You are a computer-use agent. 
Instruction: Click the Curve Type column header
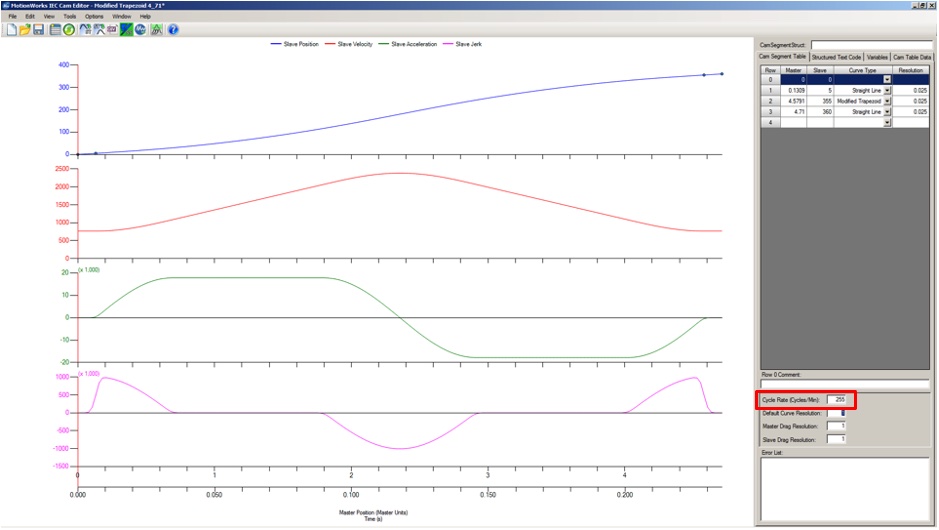pos(862,70)
